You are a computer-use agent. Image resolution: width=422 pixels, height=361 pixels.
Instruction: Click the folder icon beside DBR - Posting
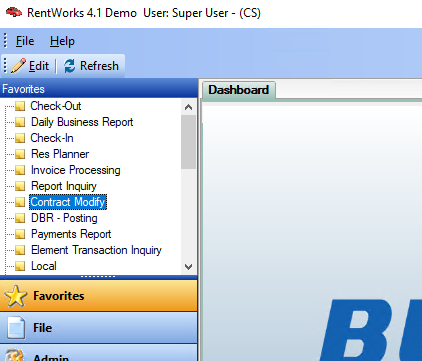[20, 218]
